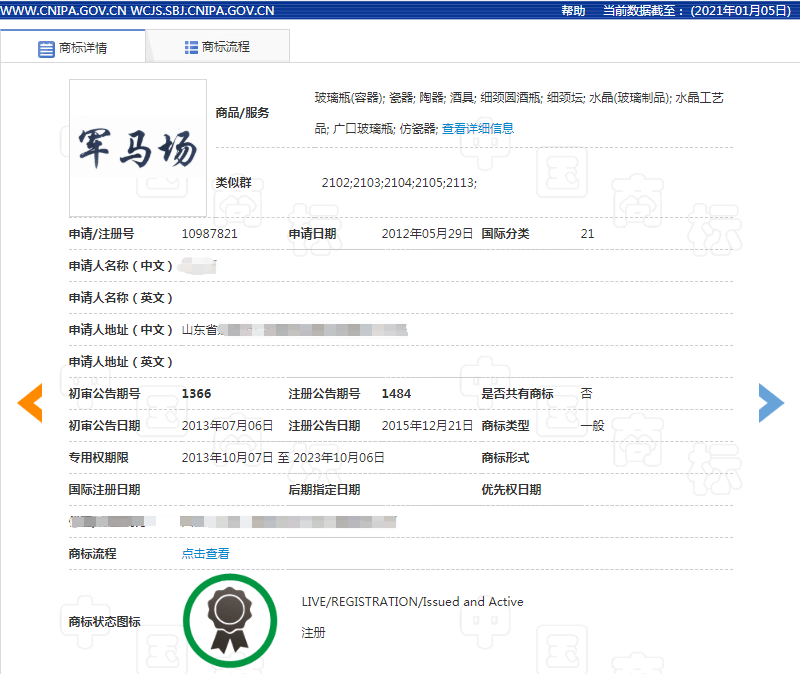The width and height of the screenshot is (800, 674).
Task: Click the 注册公告日期 label
Action: (x=324, y=426)
